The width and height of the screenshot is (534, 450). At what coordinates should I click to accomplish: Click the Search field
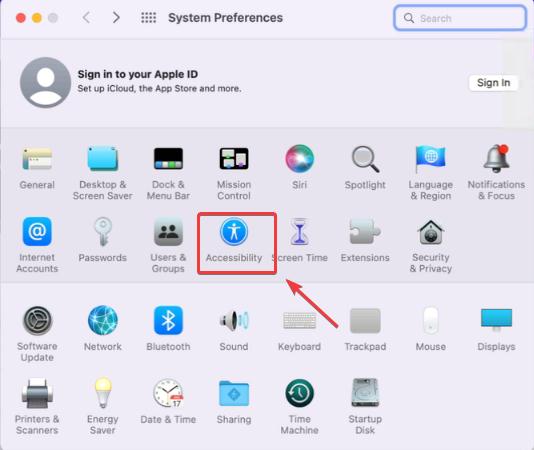coord(460,18)
